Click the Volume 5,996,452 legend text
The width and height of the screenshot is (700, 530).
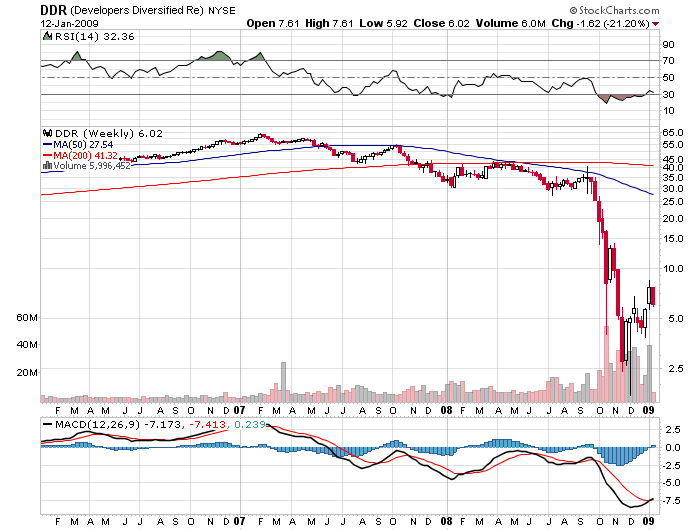pos(92,166)
